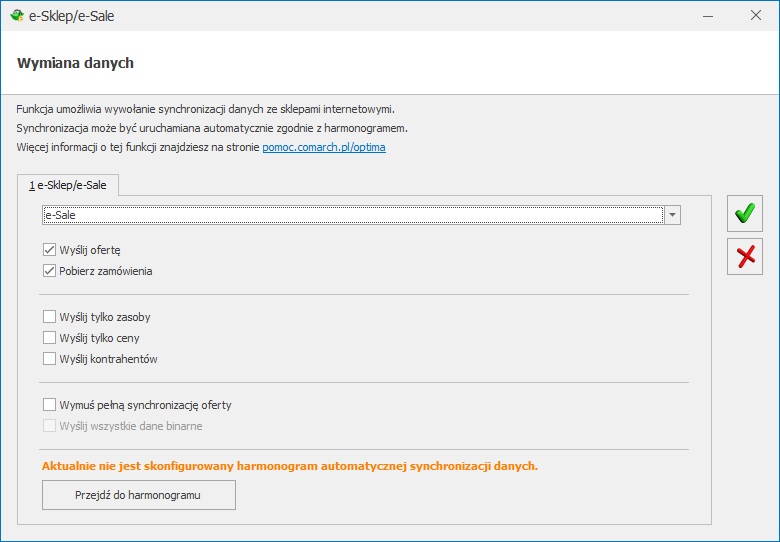Minimize the e-Sklep/e-Sale window
This screenshot has width=780, height=542.
pos(708,16)
